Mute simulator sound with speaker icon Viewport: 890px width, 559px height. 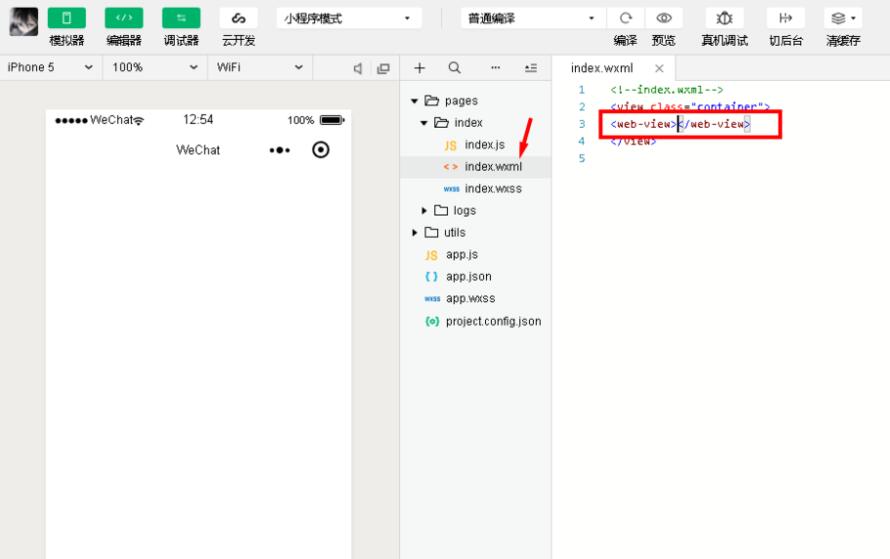(x=358, y=68)
